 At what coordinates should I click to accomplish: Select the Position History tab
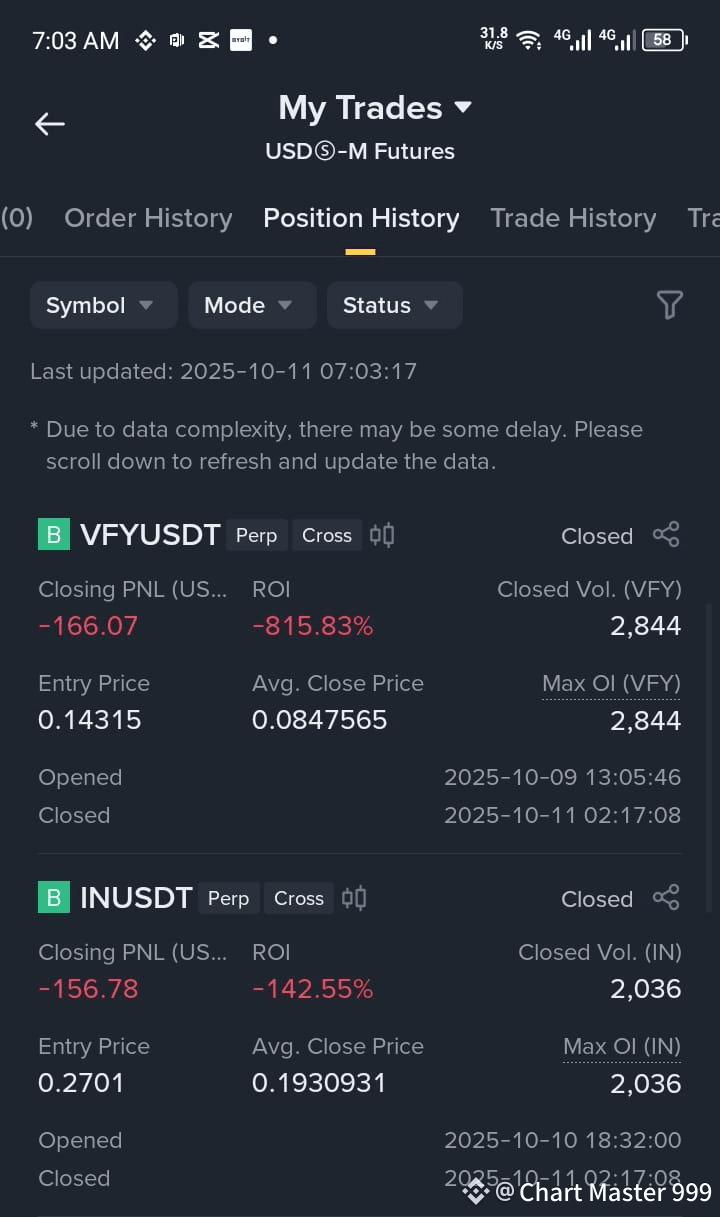coord(361,218)
